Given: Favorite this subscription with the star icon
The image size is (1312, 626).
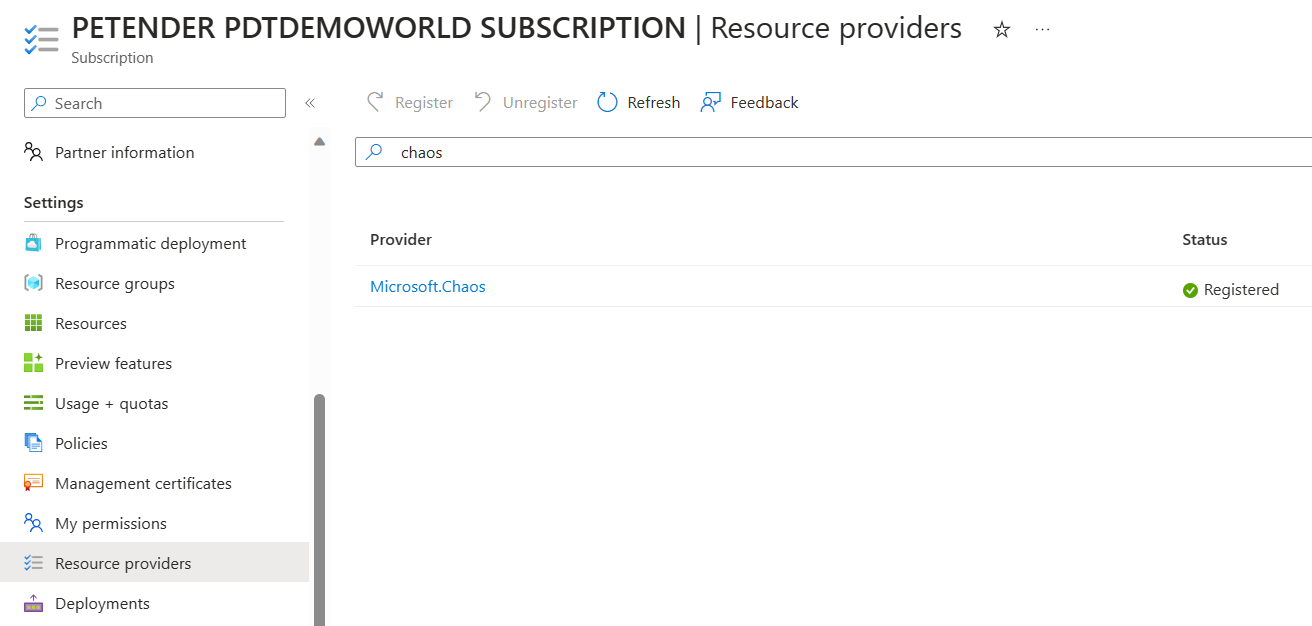Looking at the screenshot, I should (1002, 29).
